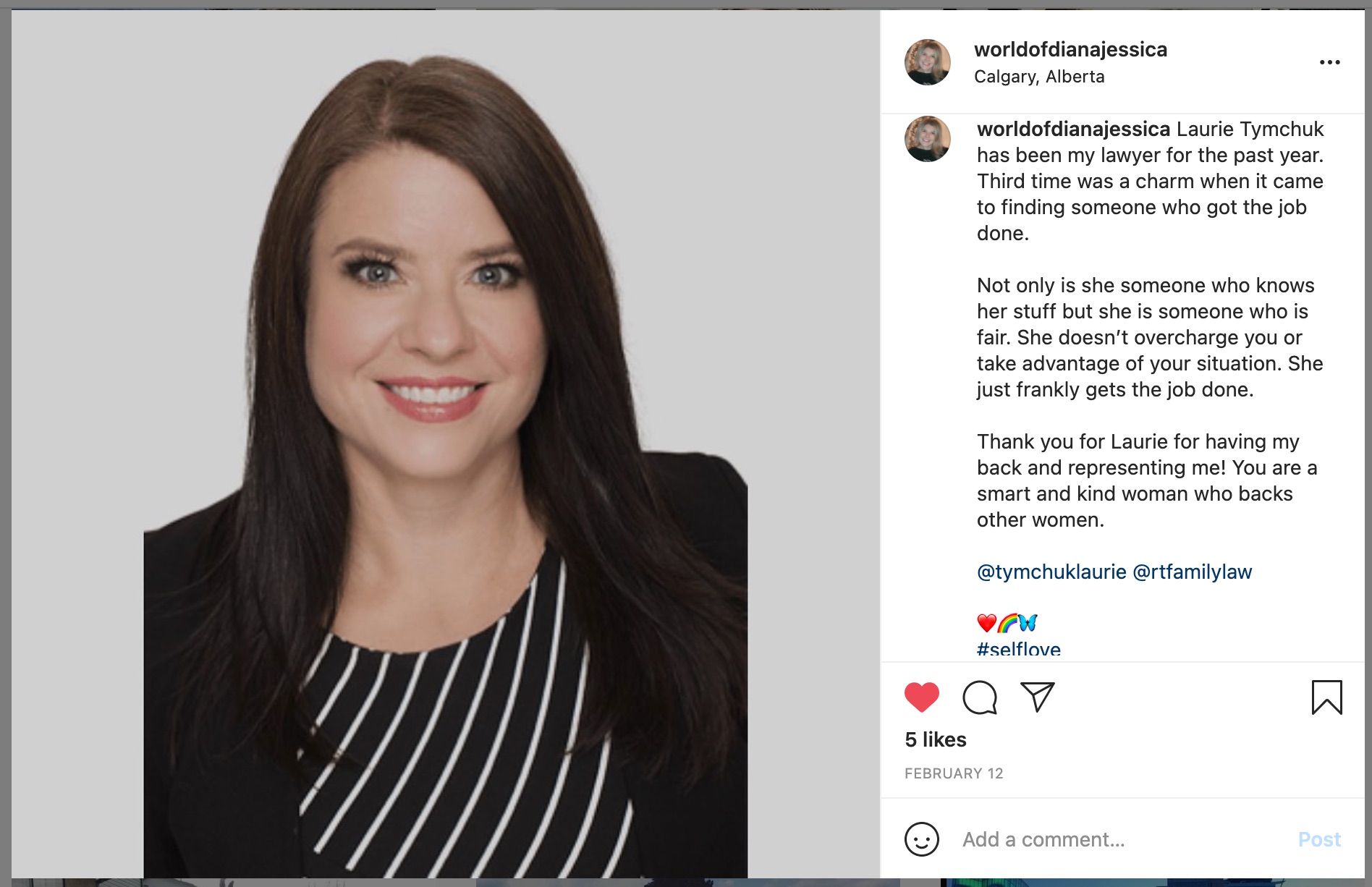Open the February 12 post date link
The height and width of the screenshot is (887, 1372).
coord(954,773)
